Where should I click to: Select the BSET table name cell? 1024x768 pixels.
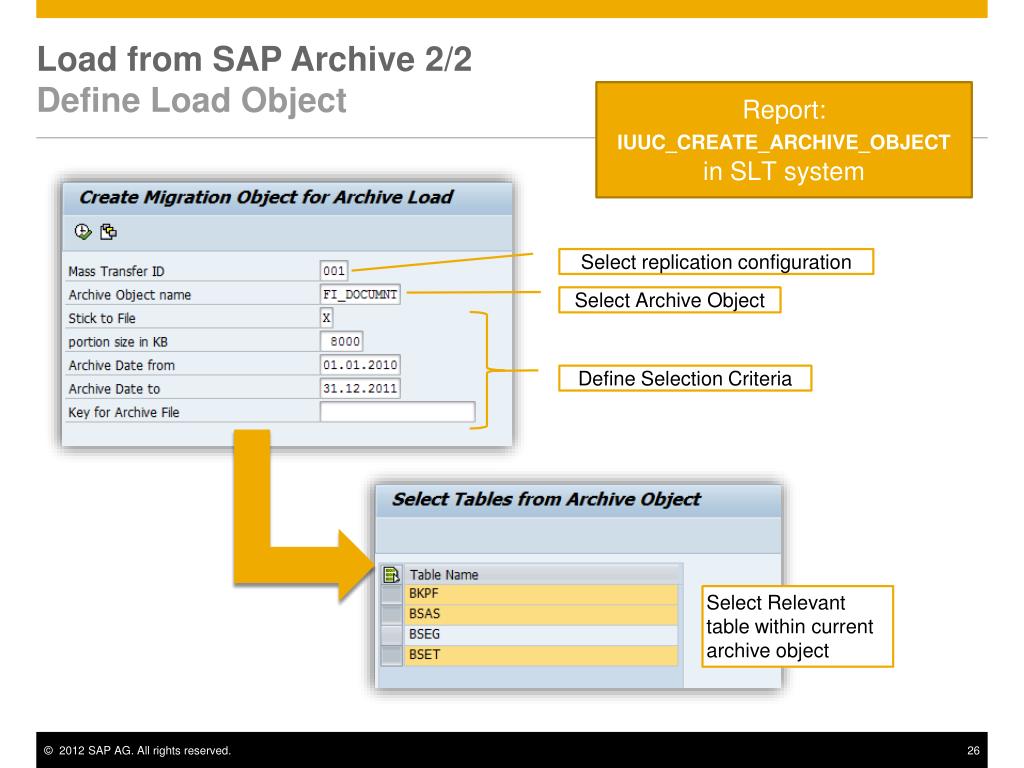(x=541, y=654)
